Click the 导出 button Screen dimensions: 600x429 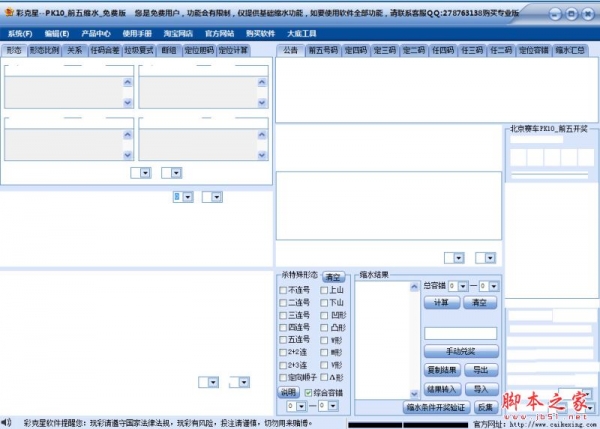(481, 370)
